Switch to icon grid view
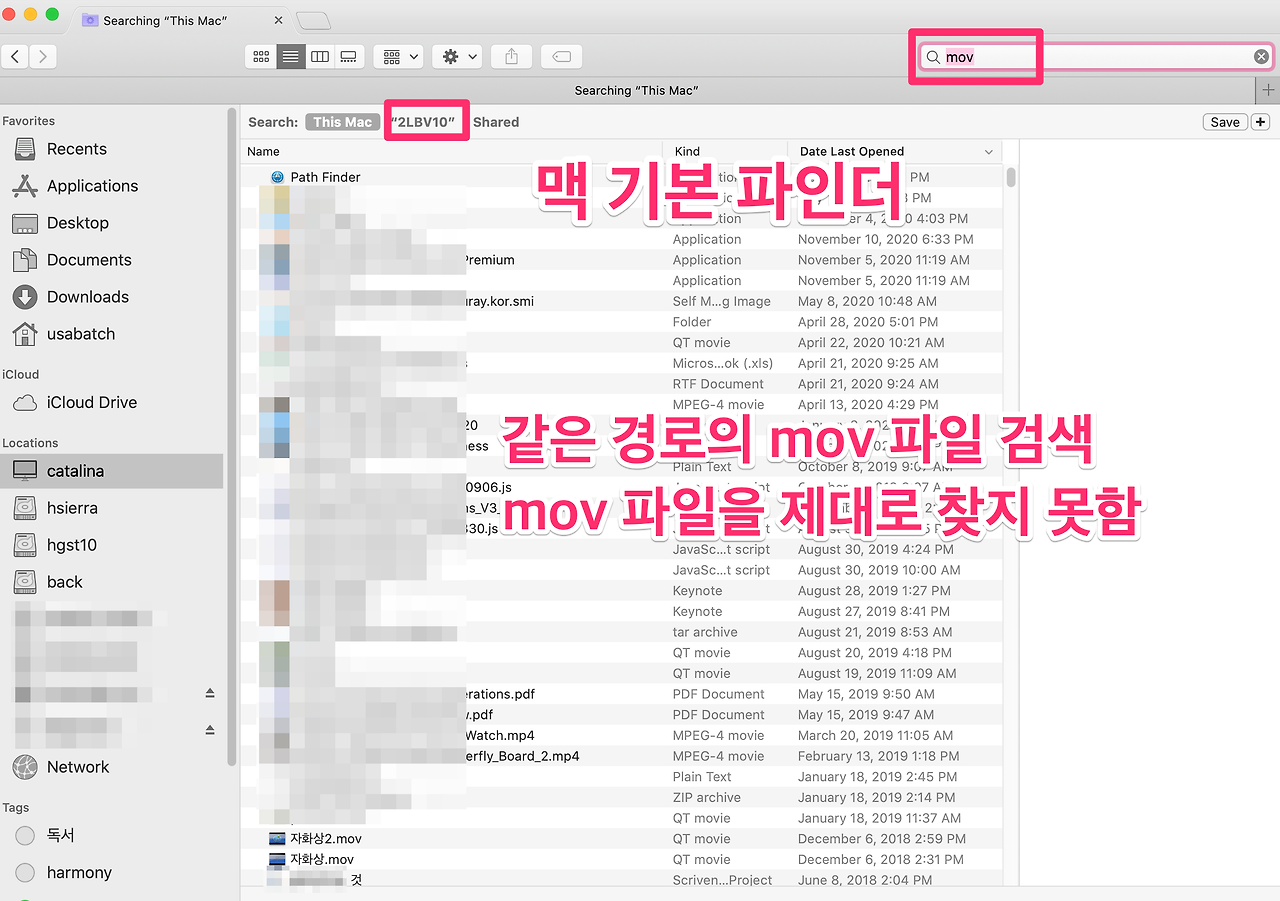Screen dimensions: 1280x901 click(260, 56)
